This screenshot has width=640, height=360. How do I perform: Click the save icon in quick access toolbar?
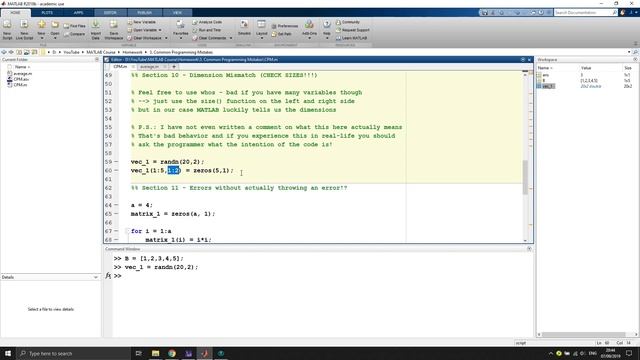point(484,13)
